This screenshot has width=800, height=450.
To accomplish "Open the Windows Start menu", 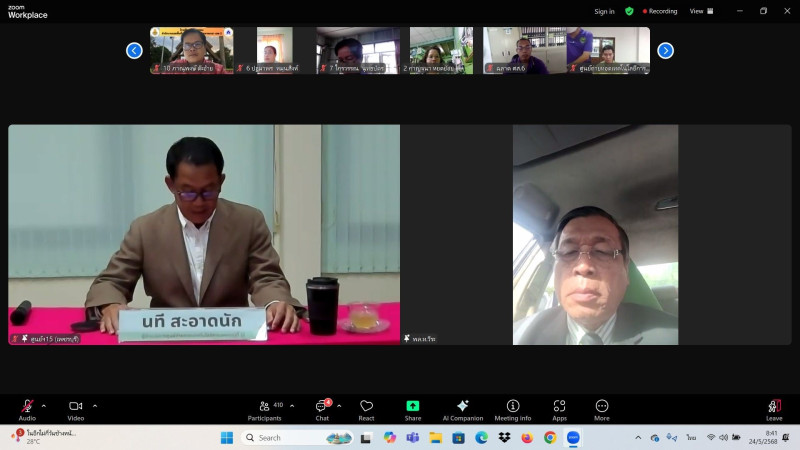I will point(227,438).
